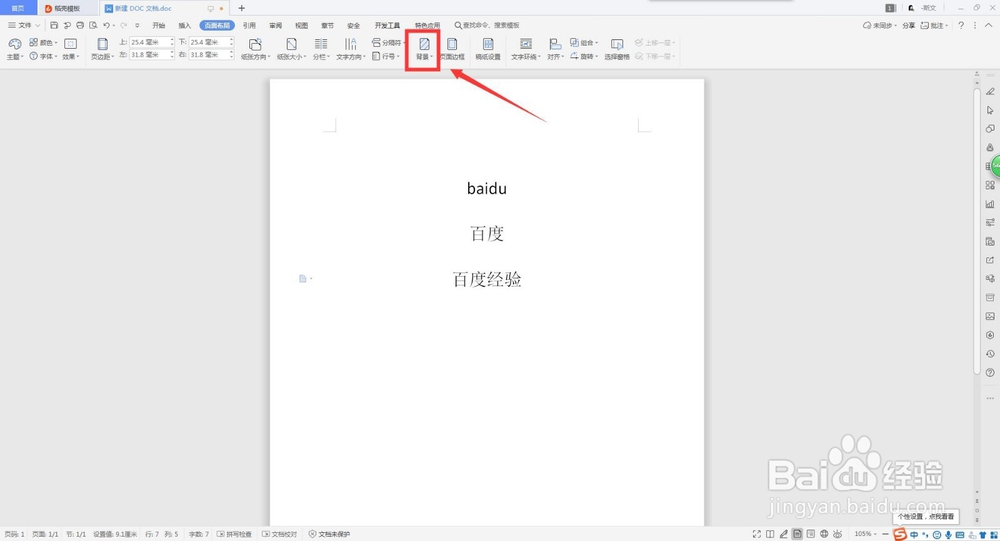The width and height of the screenshot is (1000, 541).
Task: Open the 开发工具 Developer ribbon tab
Action: point(387,26)
